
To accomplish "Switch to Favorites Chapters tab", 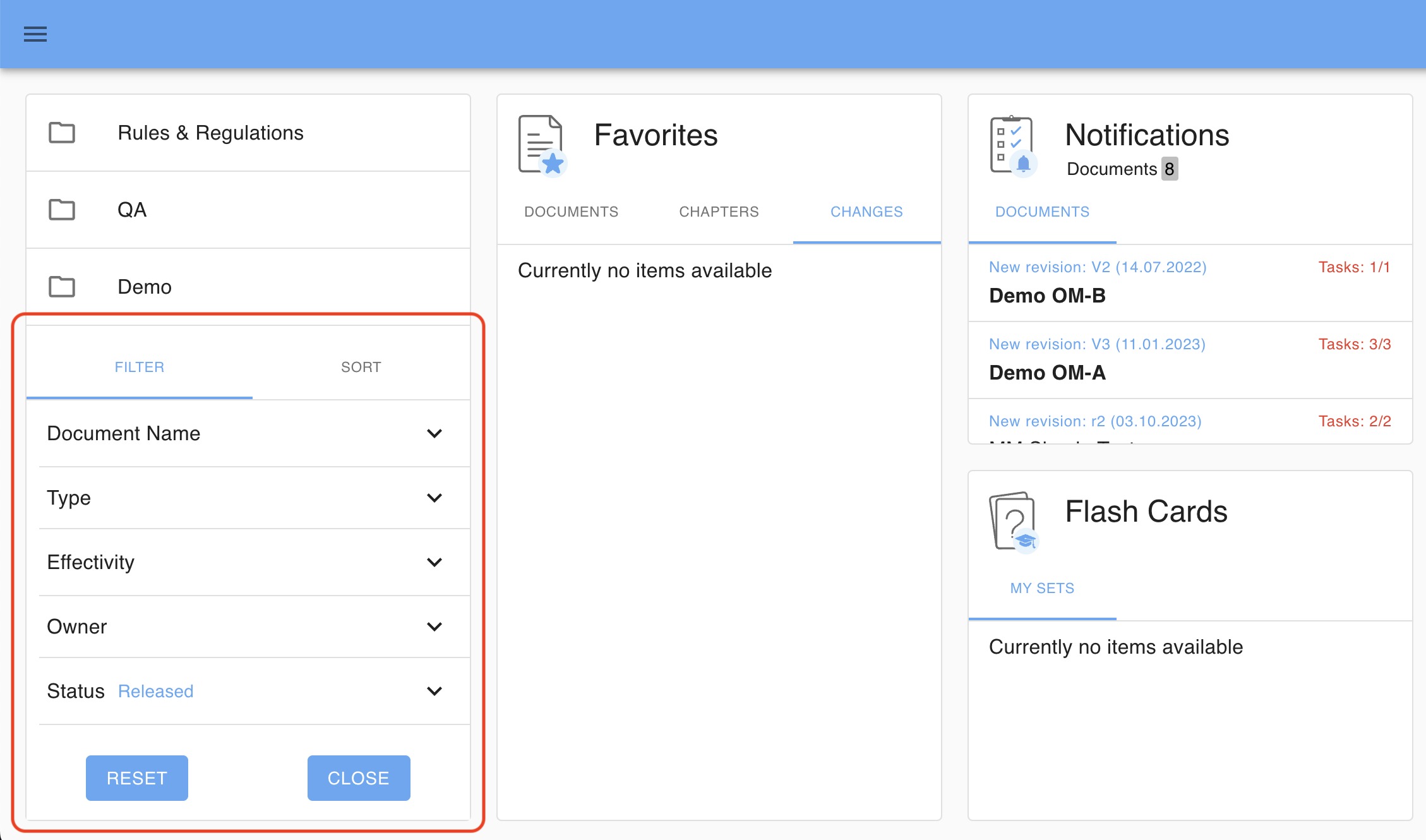I will [x=719, y=212].
